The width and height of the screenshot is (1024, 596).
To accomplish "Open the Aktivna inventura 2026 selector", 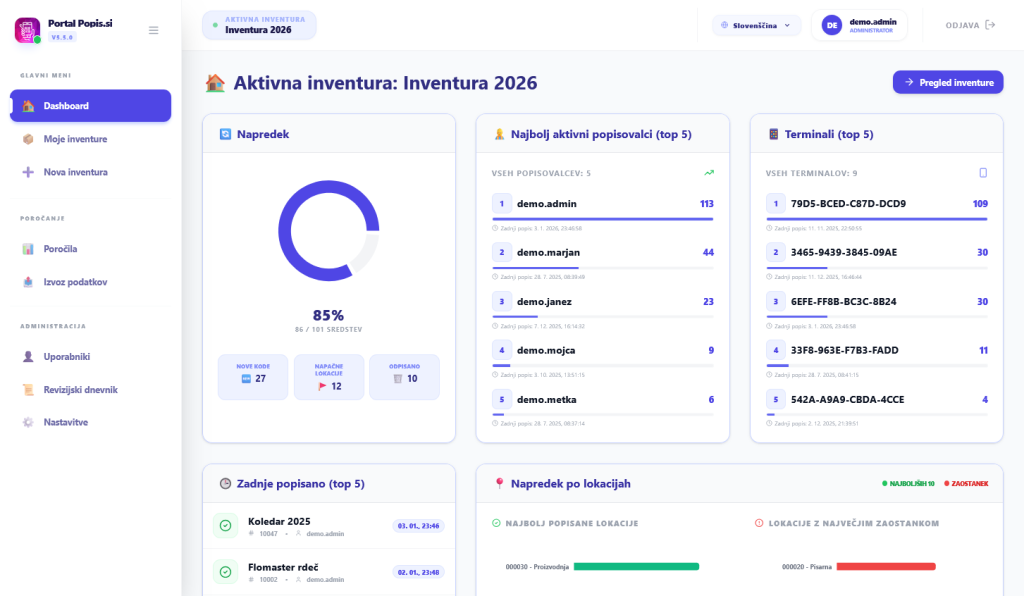I will click(x=259, y=25).
